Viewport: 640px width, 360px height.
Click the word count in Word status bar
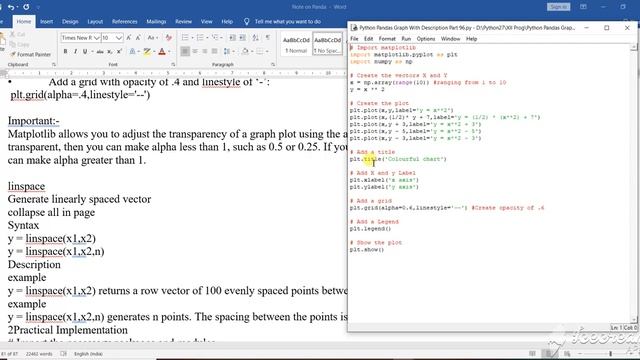(x=39, y=354)
